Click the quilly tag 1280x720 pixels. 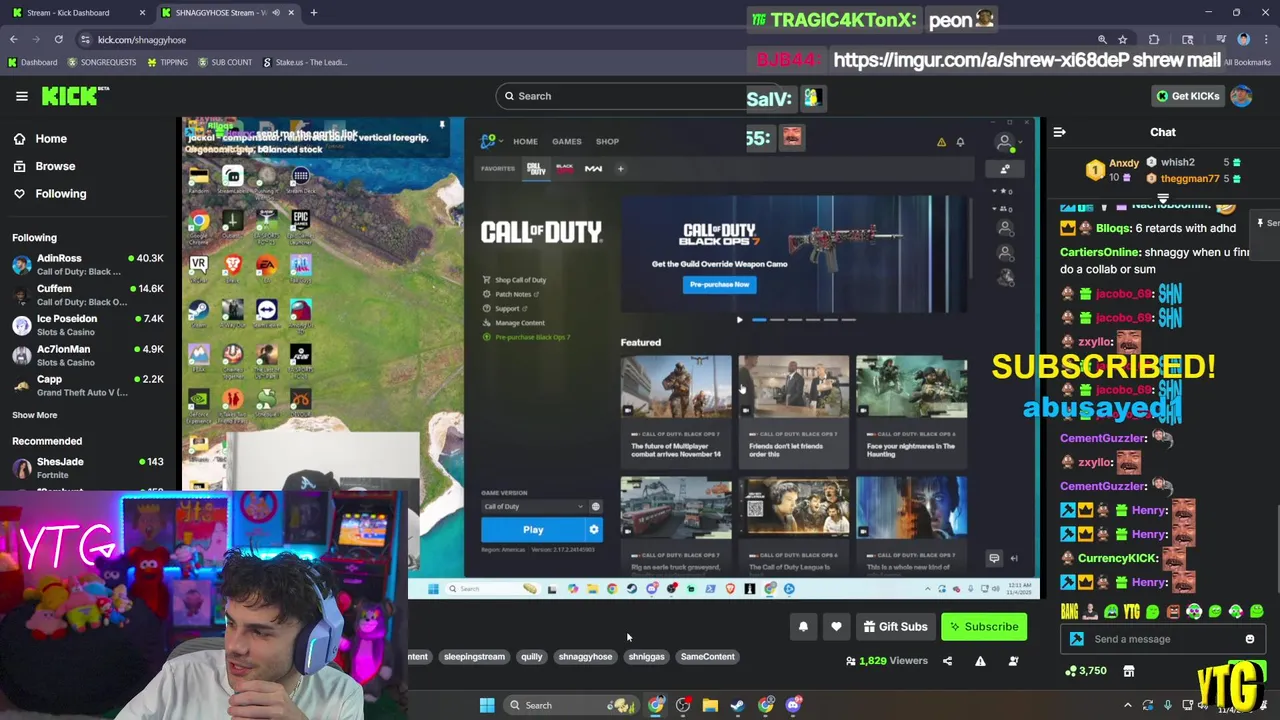pos(531,657)
